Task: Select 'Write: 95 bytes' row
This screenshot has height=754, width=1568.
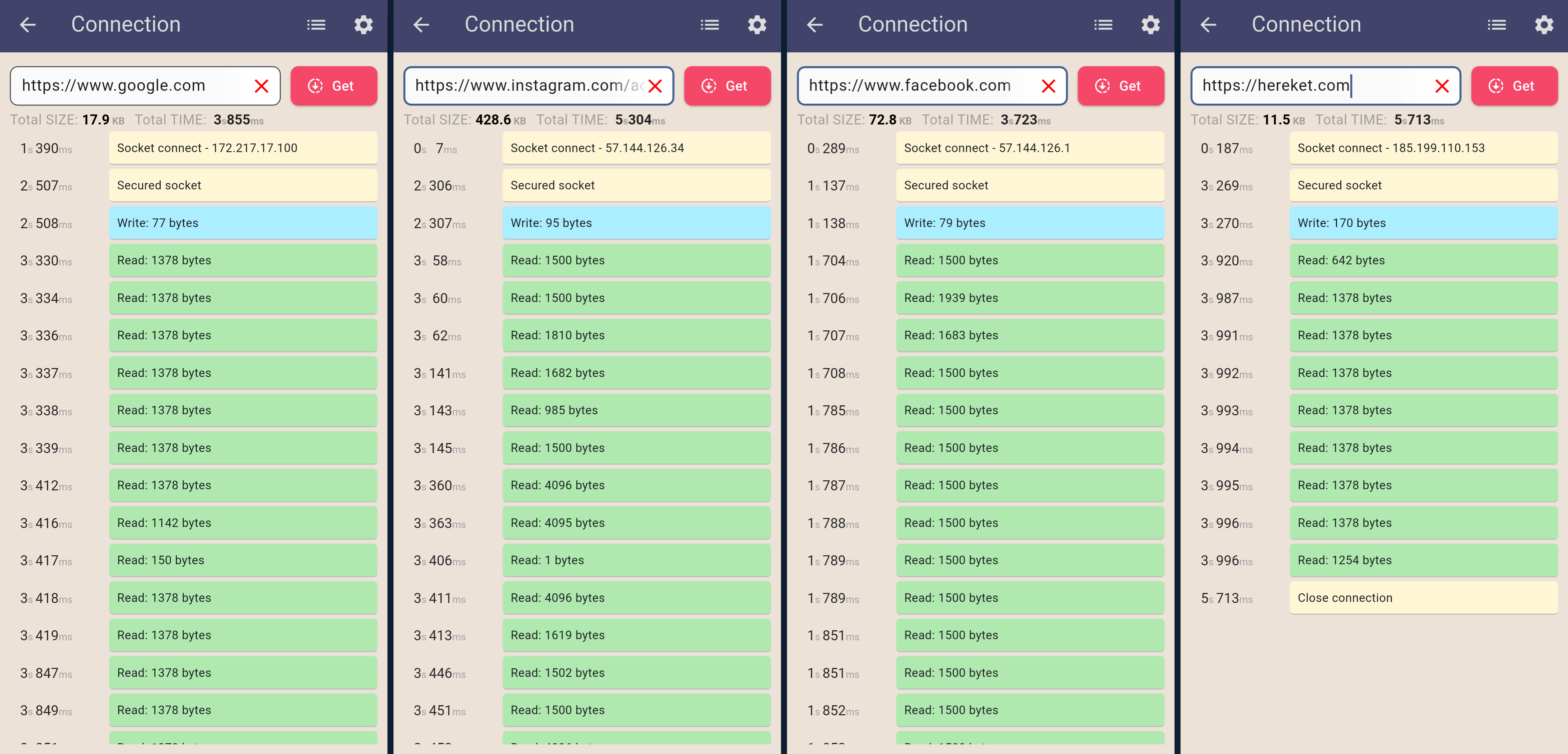Action: (x=636, y=223)
